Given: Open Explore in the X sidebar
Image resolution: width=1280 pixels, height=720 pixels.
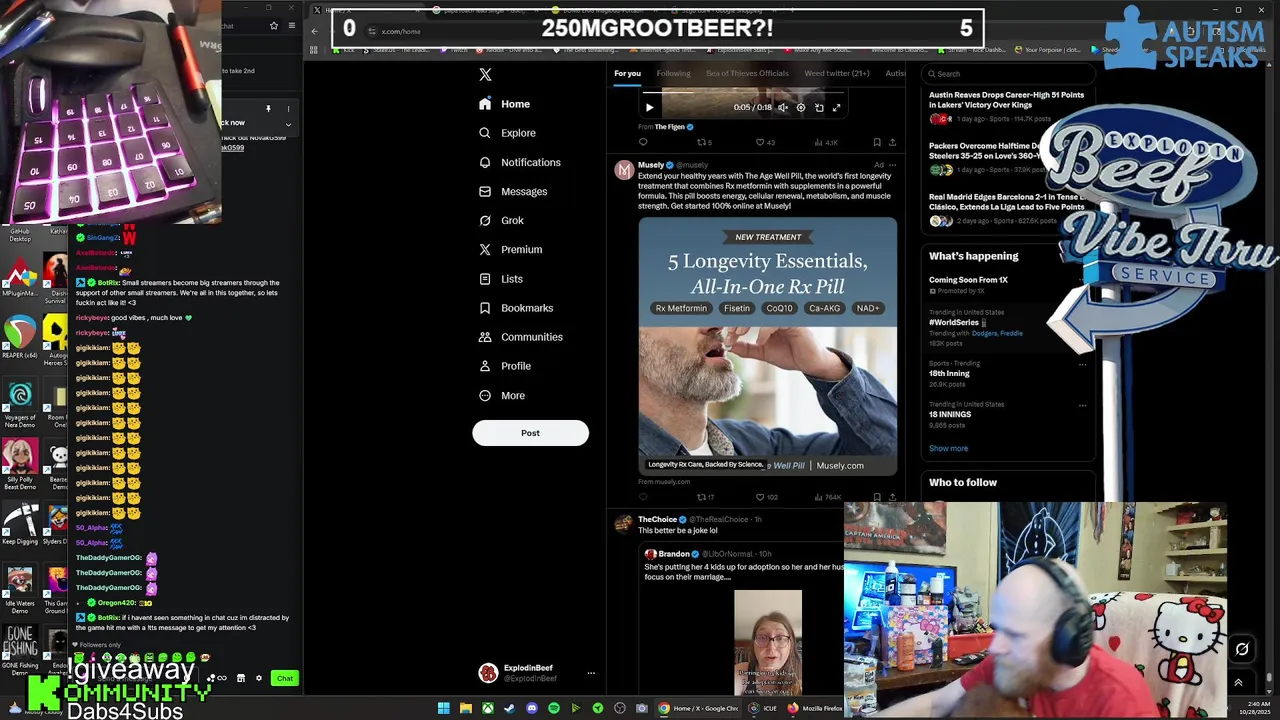Looking at the screenshot, I should click(x=507, y=133).
